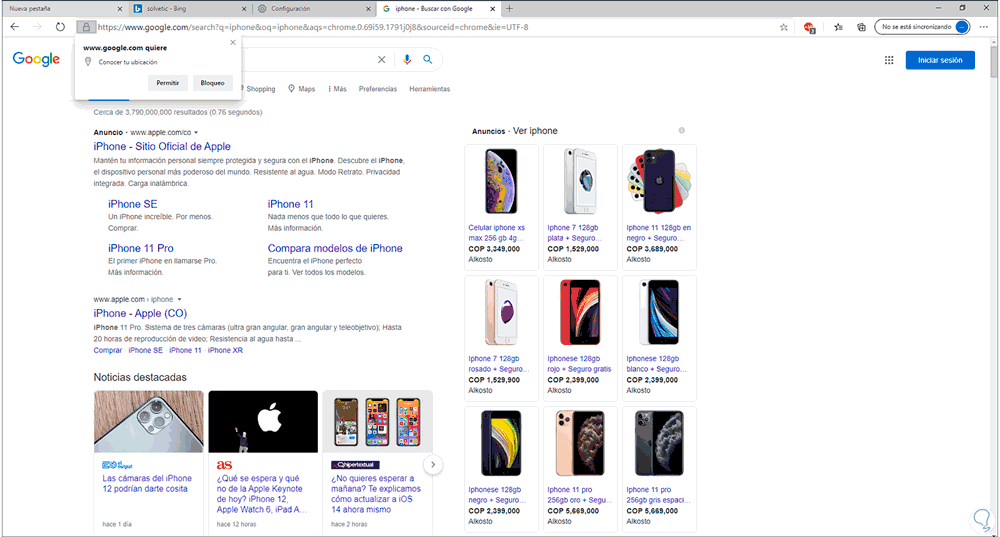Go back with the browser back arrow
The image size is (1000, 537).
tap(15, 27)
